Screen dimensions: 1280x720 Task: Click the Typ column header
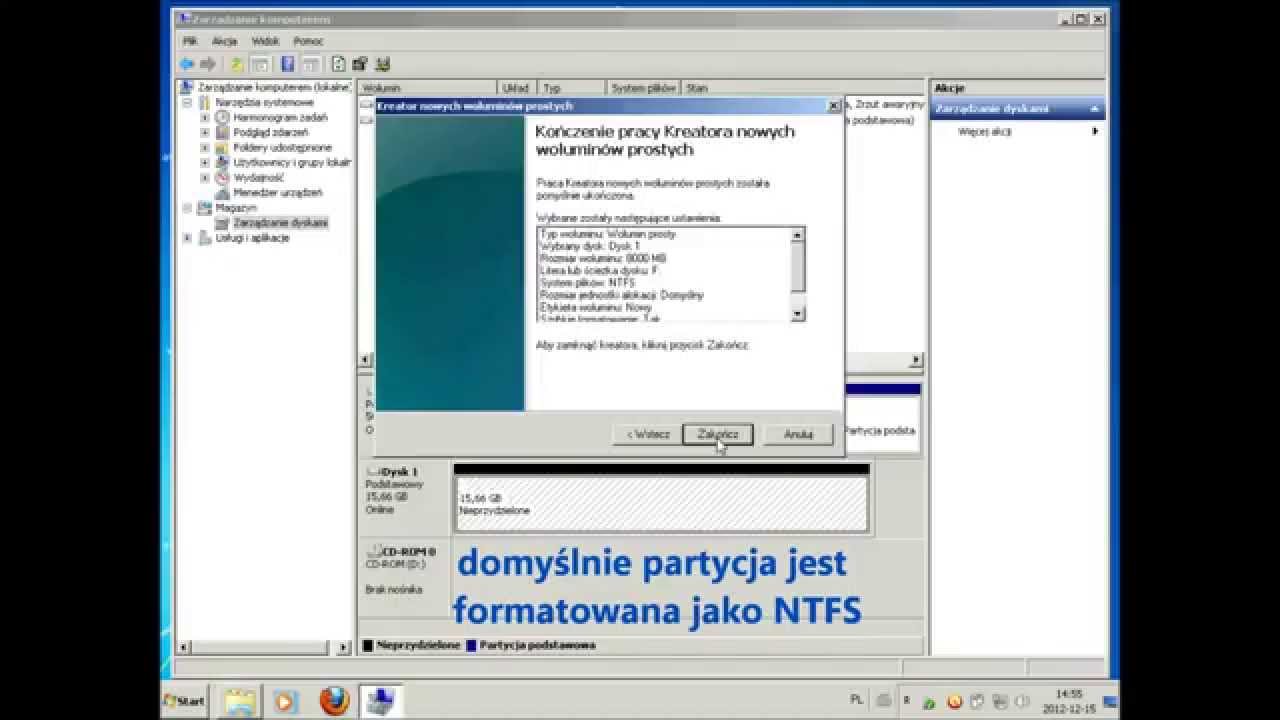pyautogui.click(x=571, y=88)
